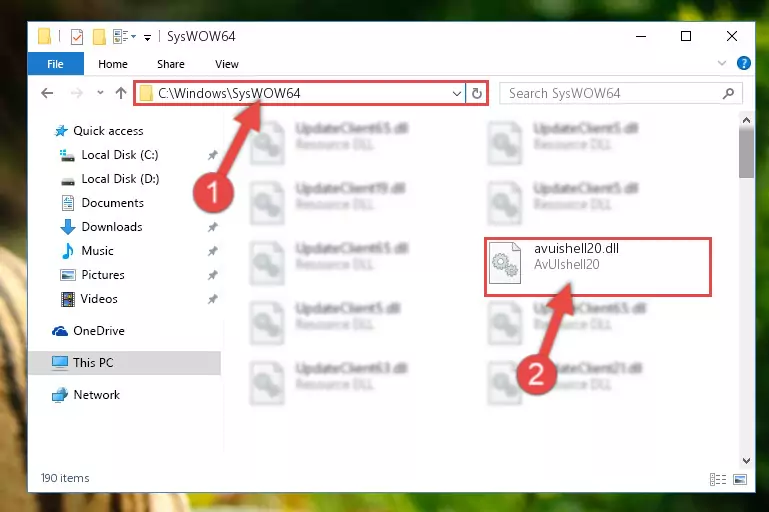Viewport: 769px width, 512px height.
Task: Click the New Folder icon in title bar
Action: (x=99, y=37)
